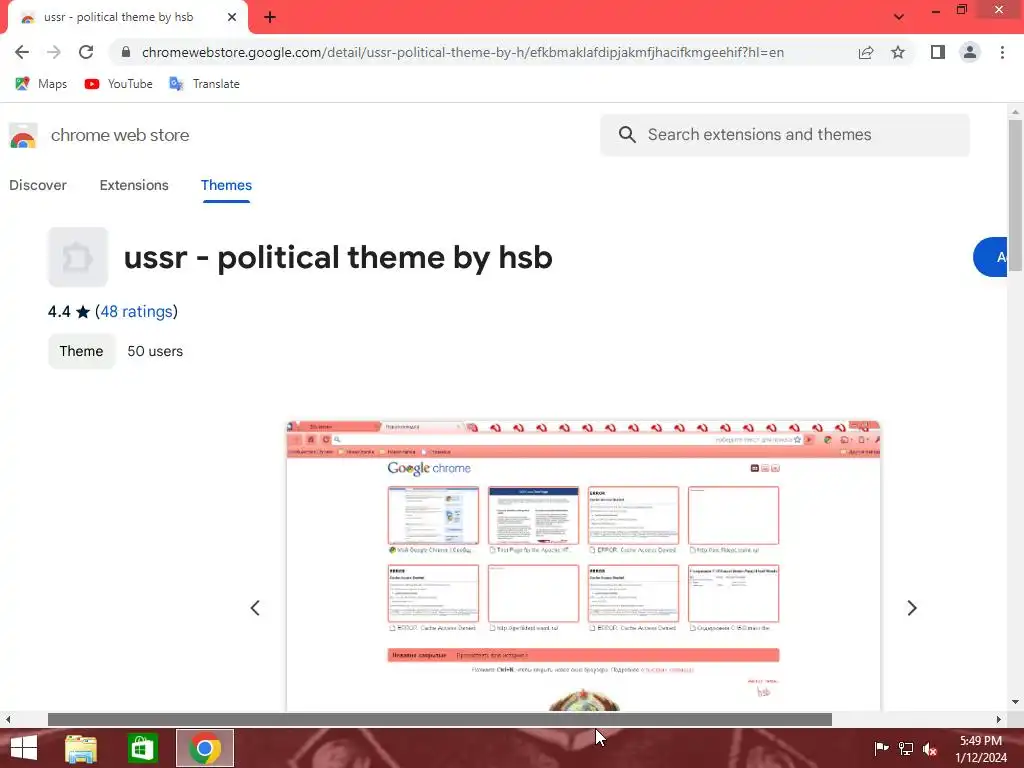Show the next screenshot in carousel
Screen dimensions: 1024x768
pyautogui.click(x=912, y=608)
